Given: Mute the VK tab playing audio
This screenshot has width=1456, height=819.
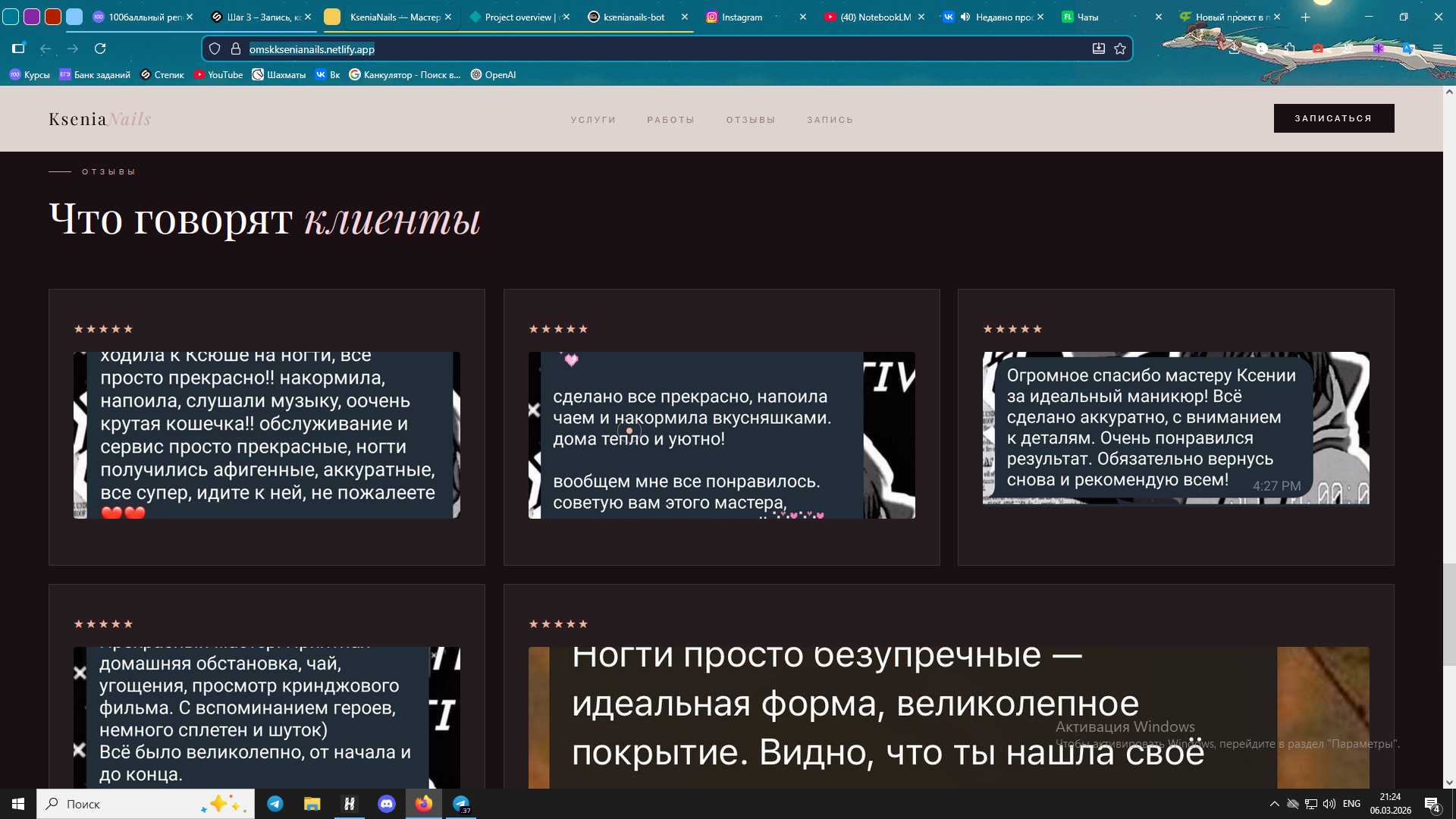Looking at the screenshot, I should (x=965, y=17).
